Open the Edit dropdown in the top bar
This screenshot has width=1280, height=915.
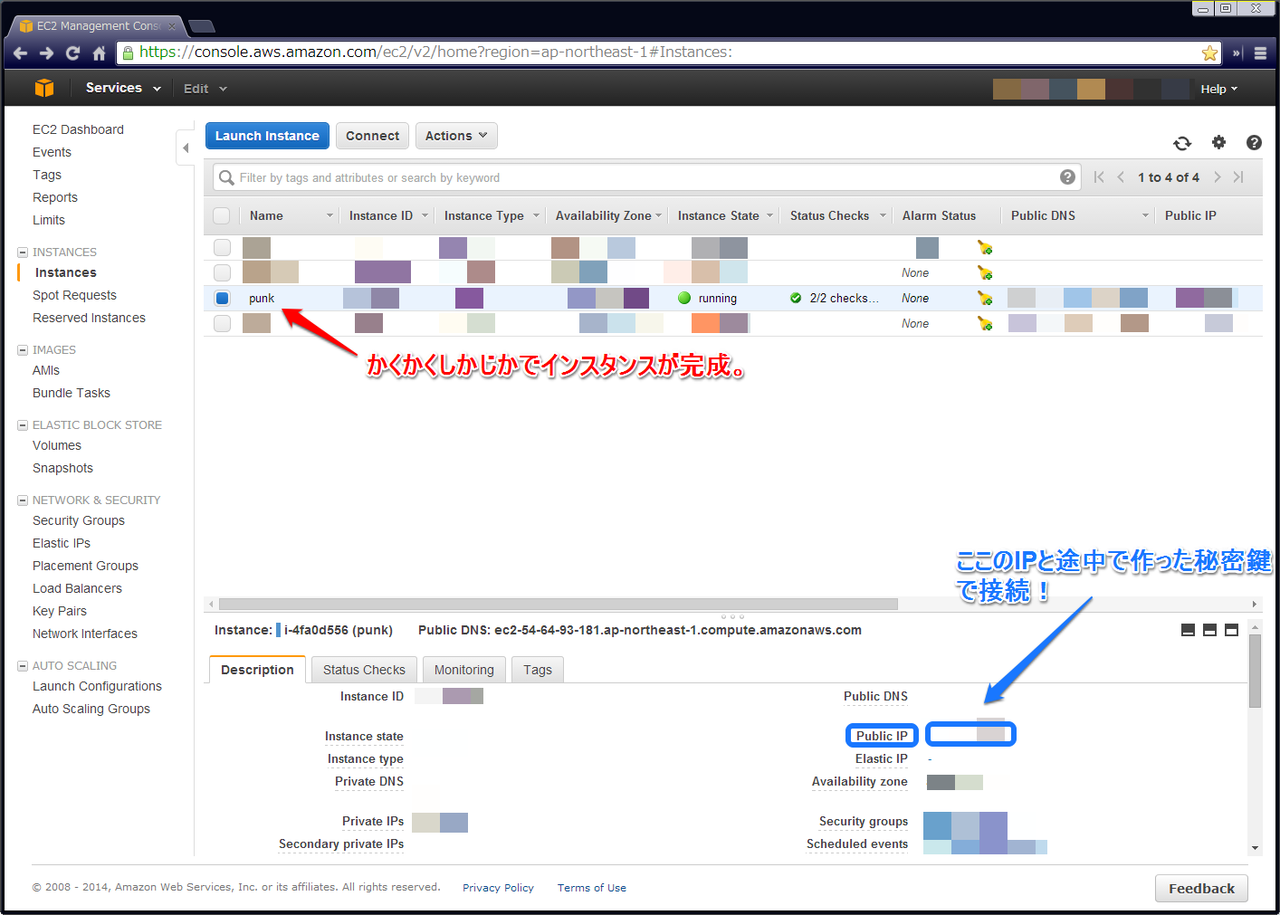click(205, 88)
